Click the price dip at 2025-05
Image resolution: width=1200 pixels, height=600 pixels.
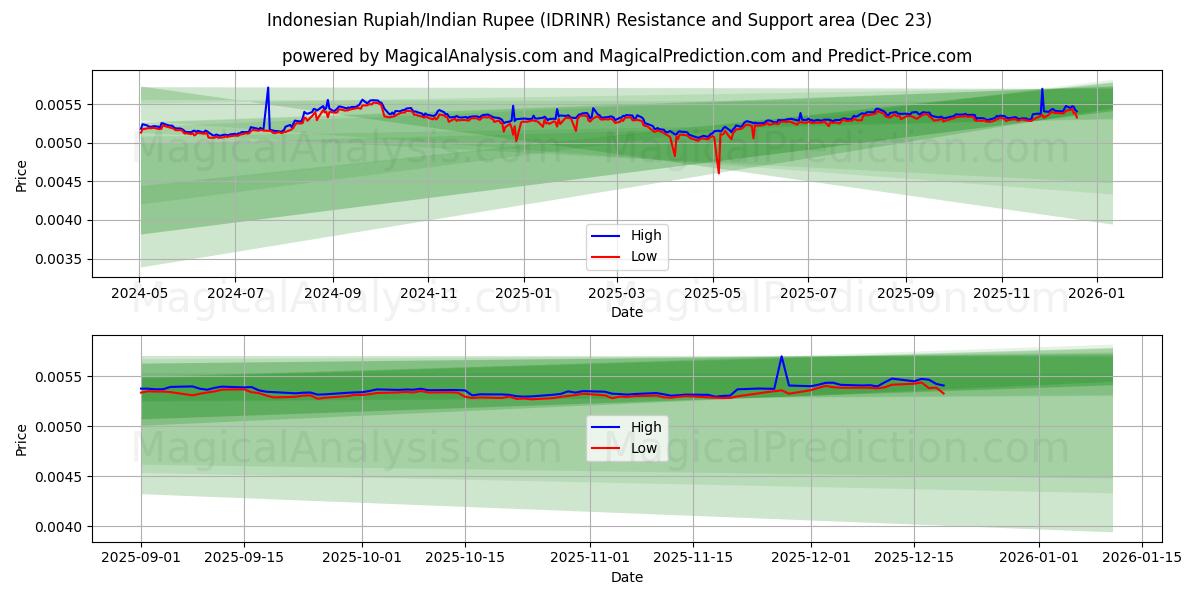pyautogui.click(x=718, y=172)
